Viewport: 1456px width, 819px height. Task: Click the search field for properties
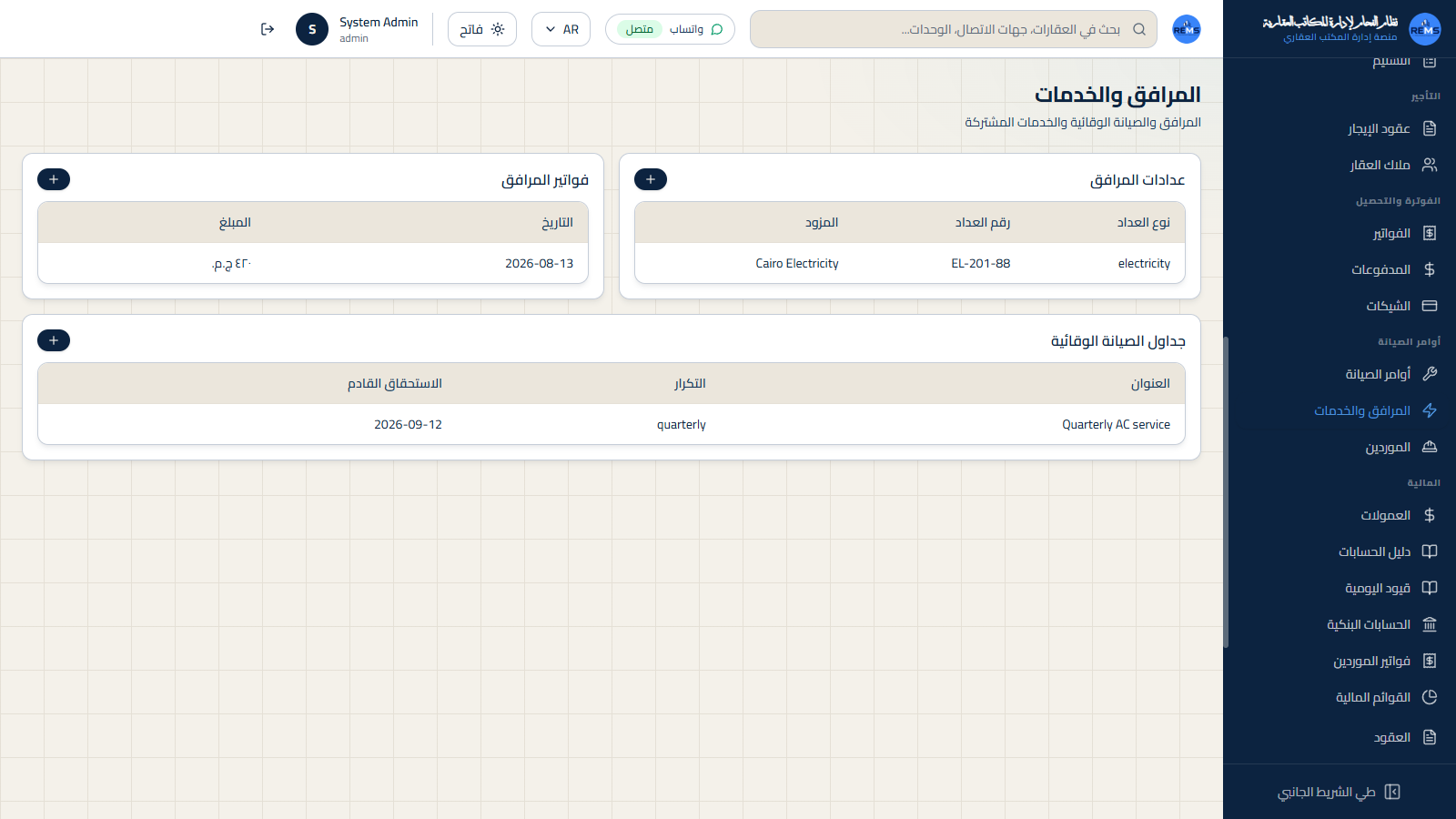click(x=954, y=29)
